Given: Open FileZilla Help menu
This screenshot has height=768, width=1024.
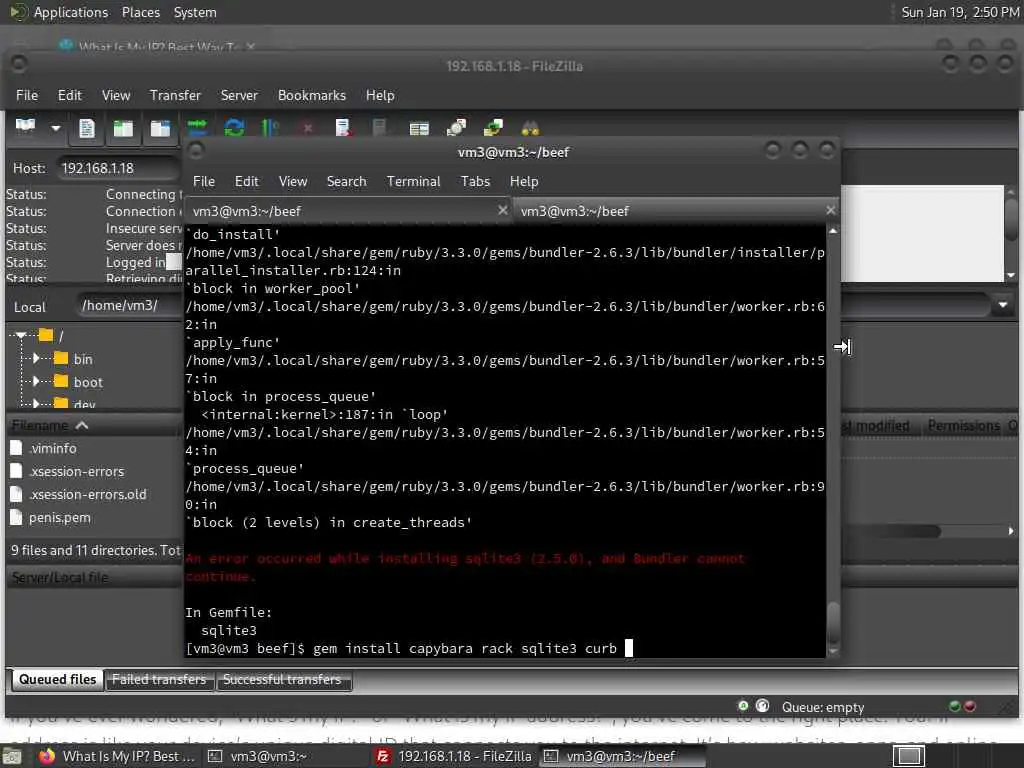Looking at the screenshot, I should (379, 95).
